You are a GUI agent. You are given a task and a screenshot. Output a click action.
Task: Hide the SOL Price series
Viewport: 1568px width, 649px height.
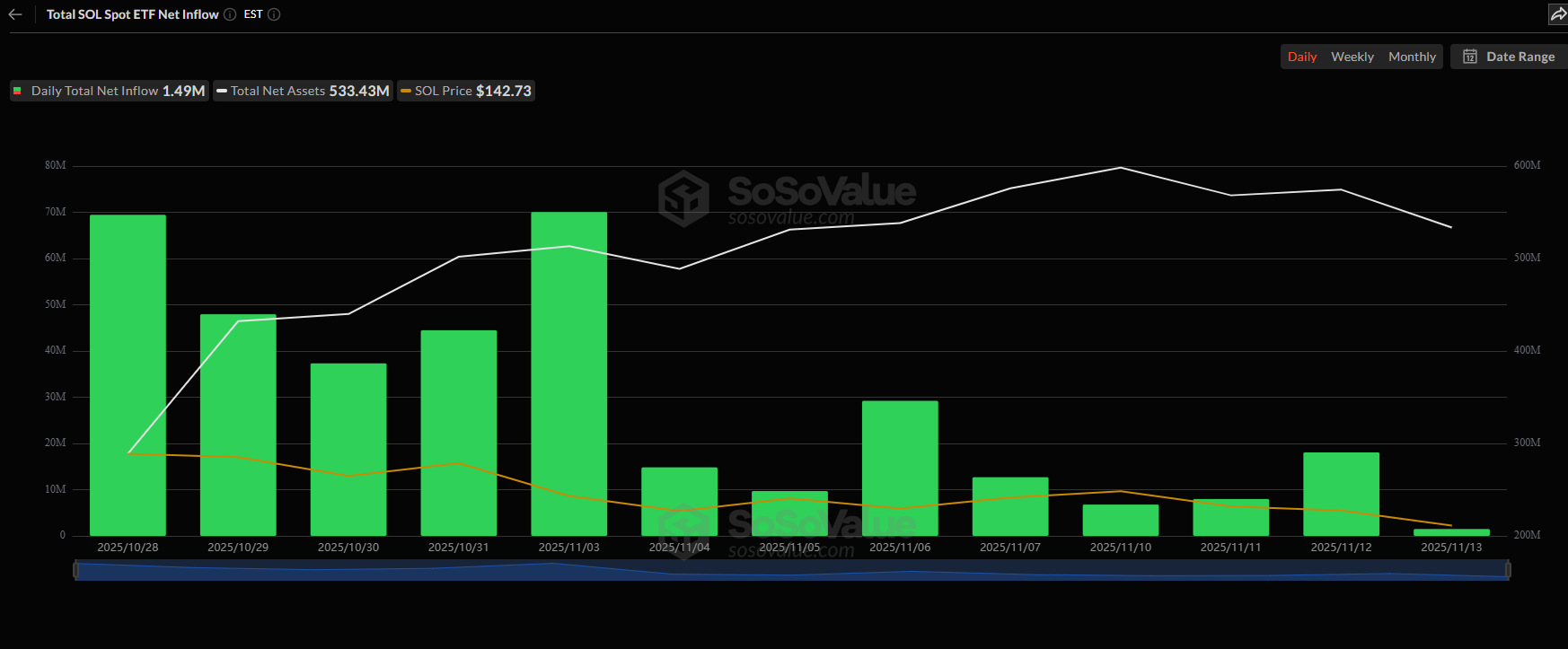(466, 91)
